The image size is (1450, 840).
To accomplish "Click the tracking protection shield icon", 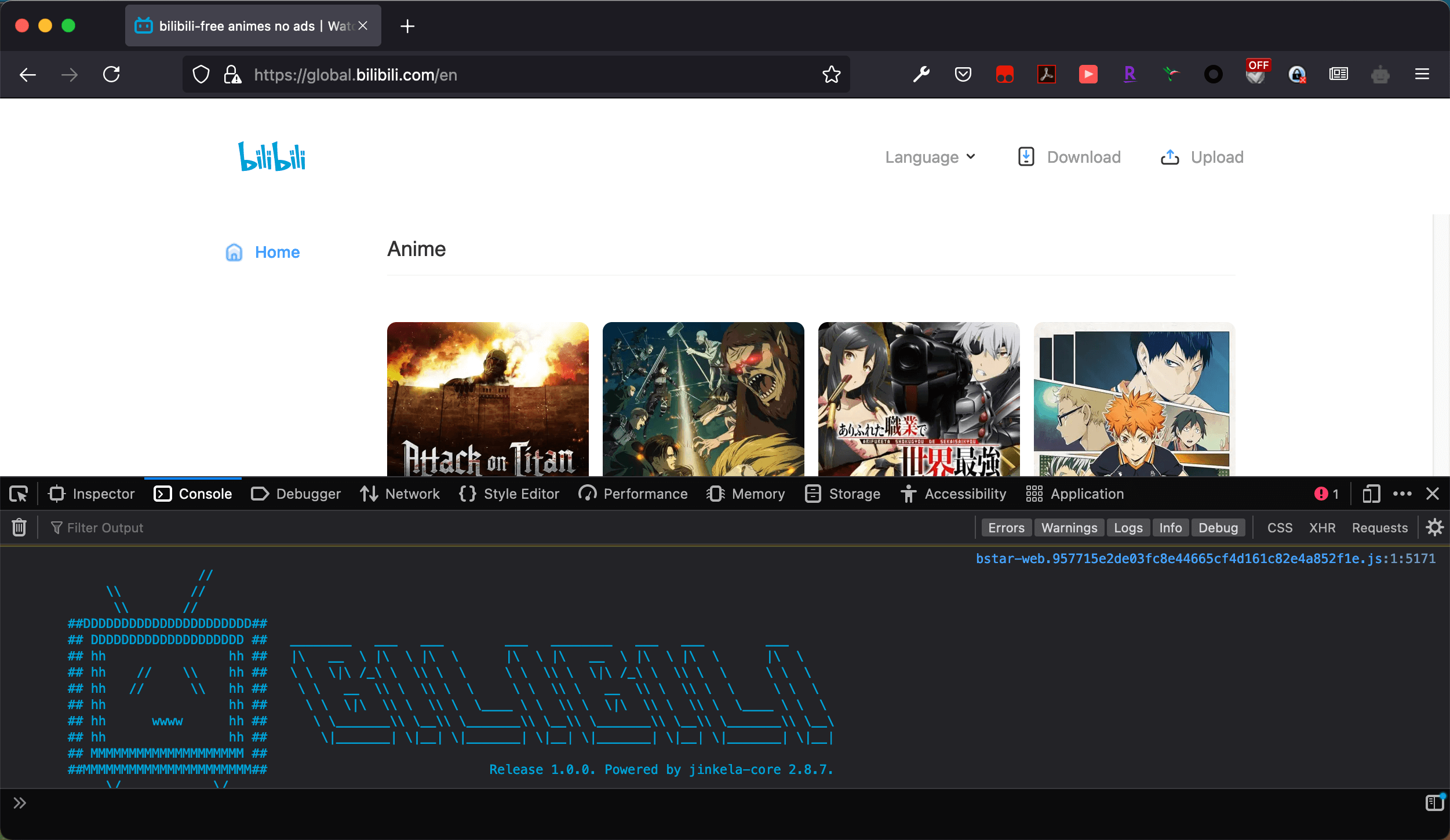I will [201, 74].
